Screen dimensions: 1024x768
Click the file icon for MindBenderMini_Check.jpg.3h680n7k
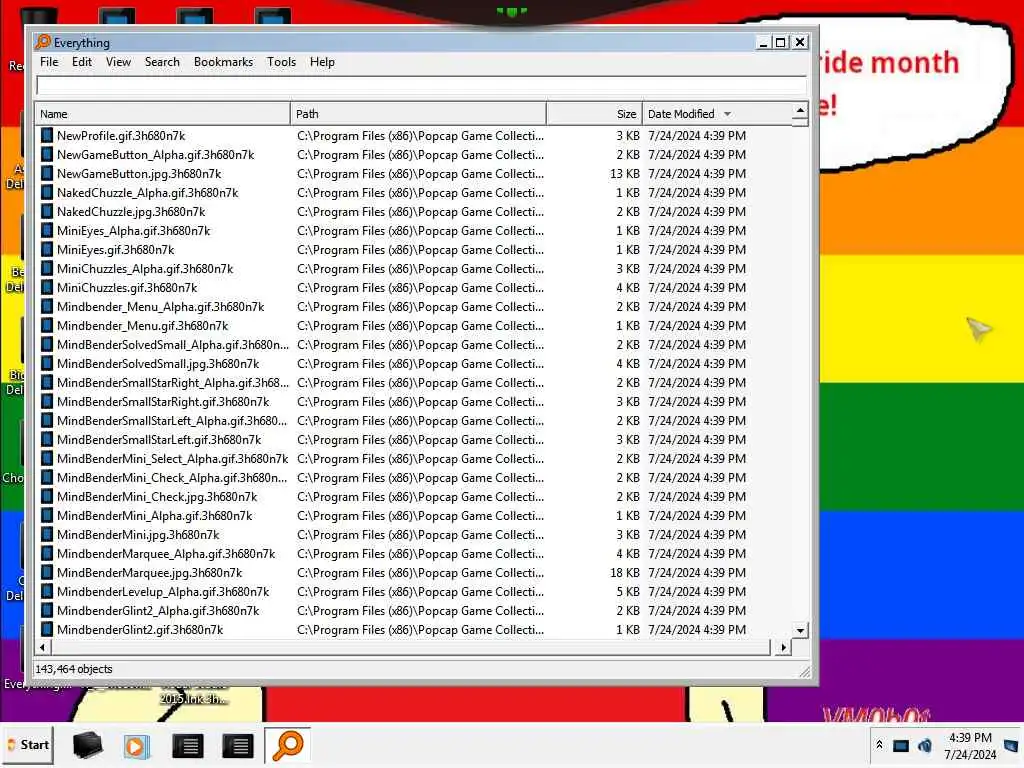click(47, 496)
